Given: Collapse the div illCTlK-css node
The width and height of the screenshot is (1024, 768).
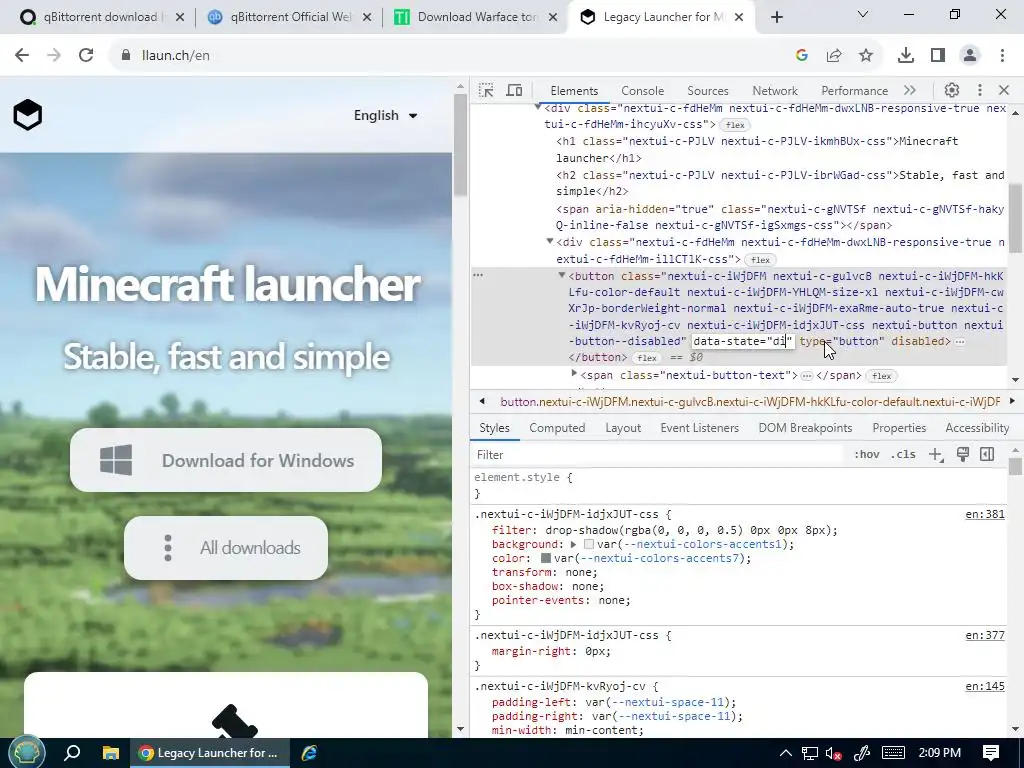Looking at the screenshot, I should pyautogui.click(x=550, y=242).
